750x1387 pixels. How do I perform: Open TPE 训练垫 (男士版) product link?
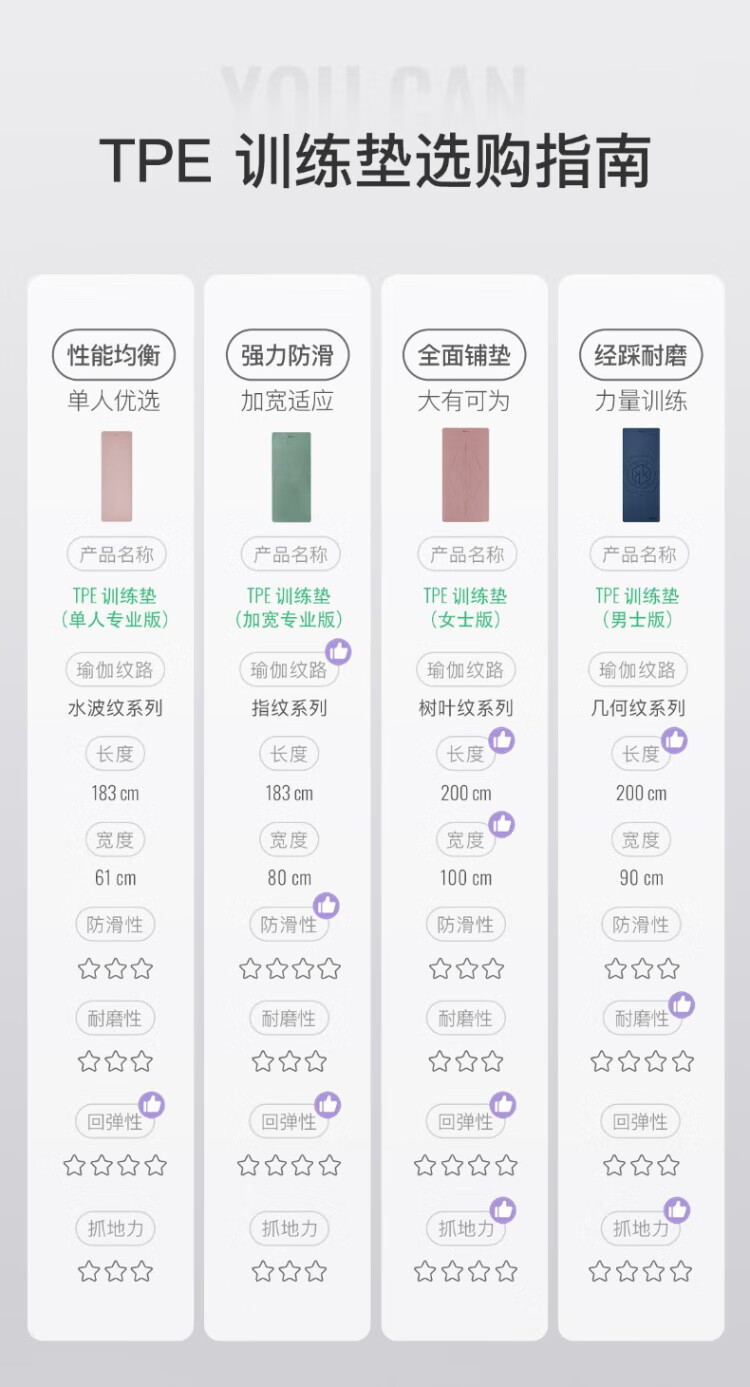coord(638,607)
